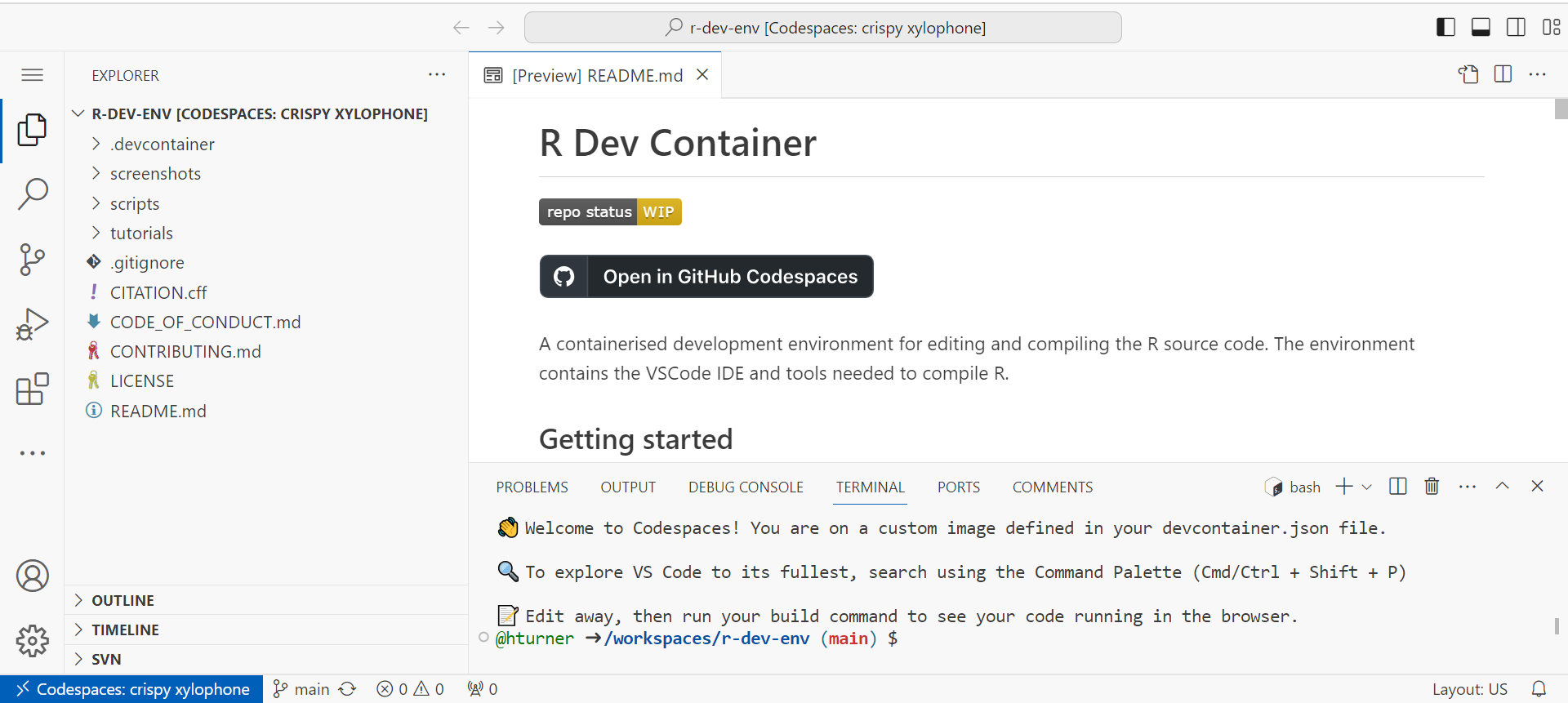Open the Search view in activity bar

(x=33, y=194)
